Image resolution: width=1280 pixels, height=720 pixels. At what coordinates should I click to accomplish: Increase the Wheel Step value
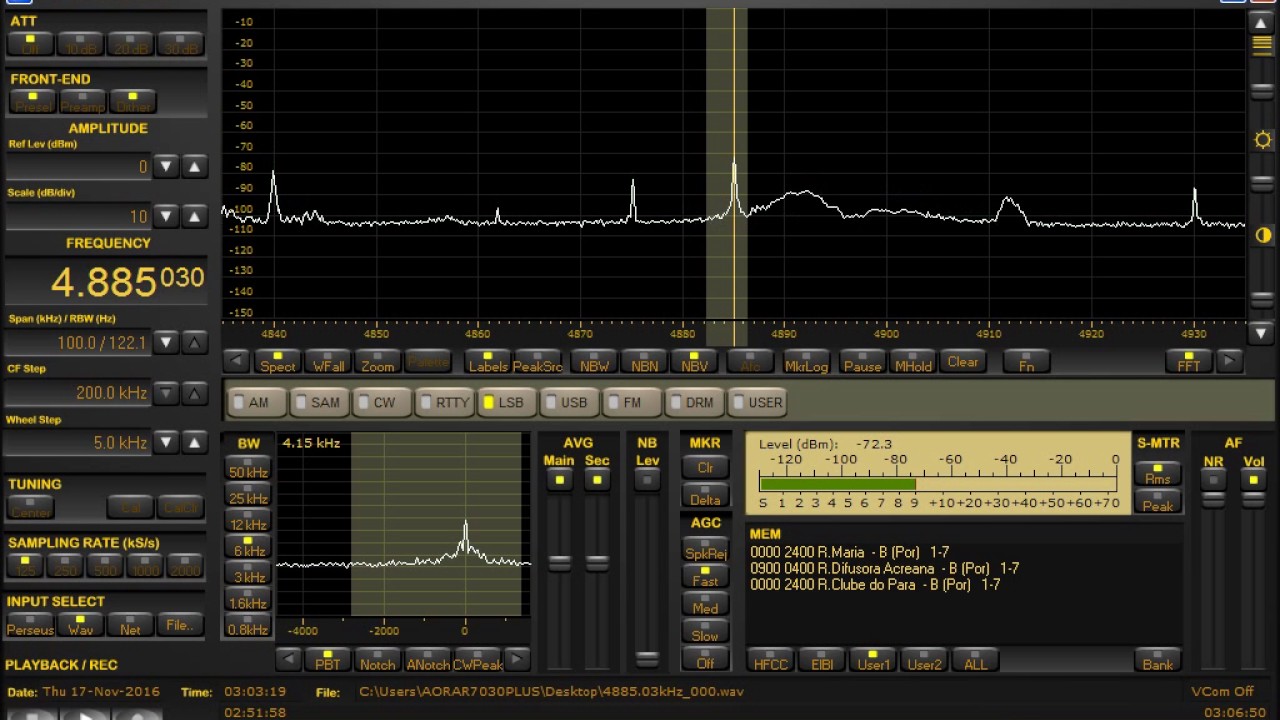click(195, 442)
